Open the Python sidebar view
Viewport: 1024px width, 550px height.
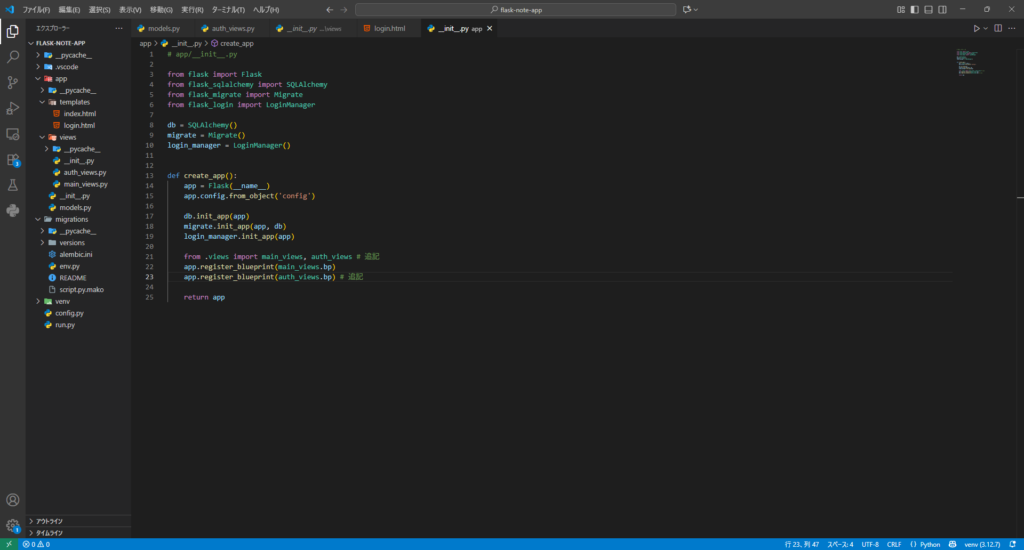point(13,210)
